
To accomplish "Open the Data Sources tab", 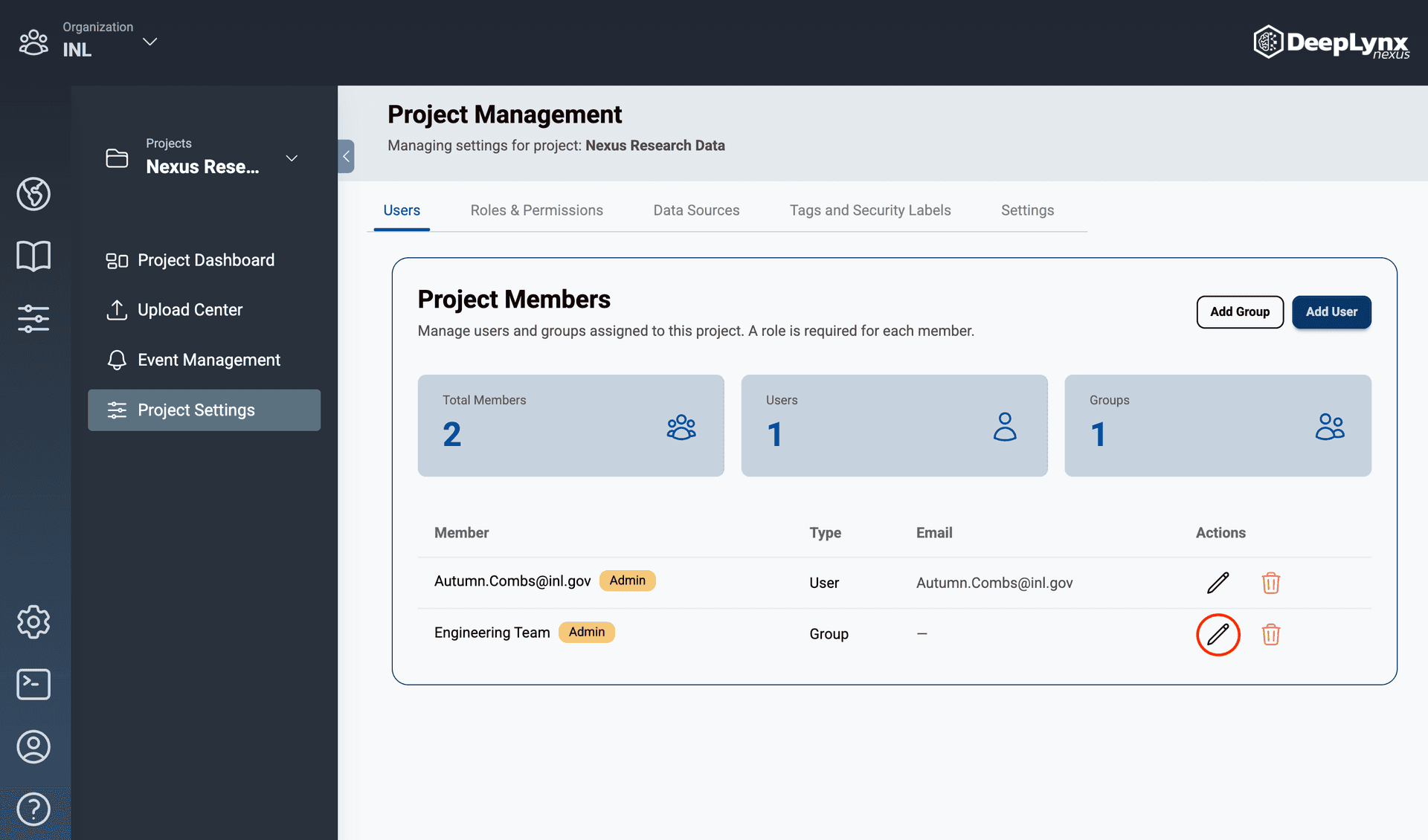I will point(696,210).
